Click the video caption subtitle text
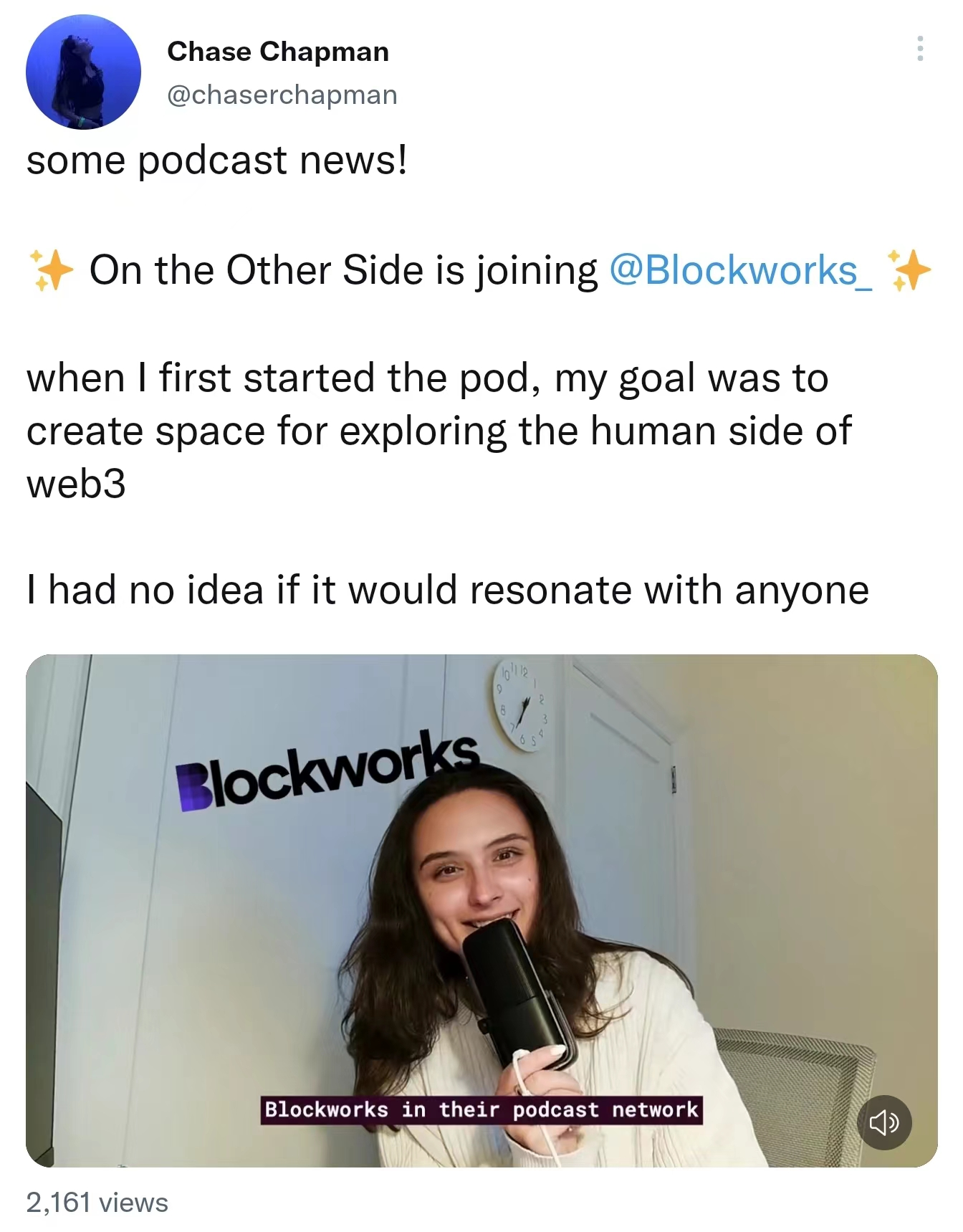Image resolution: width=963 pixels, height=1232 pixels. coord(481,1110)
